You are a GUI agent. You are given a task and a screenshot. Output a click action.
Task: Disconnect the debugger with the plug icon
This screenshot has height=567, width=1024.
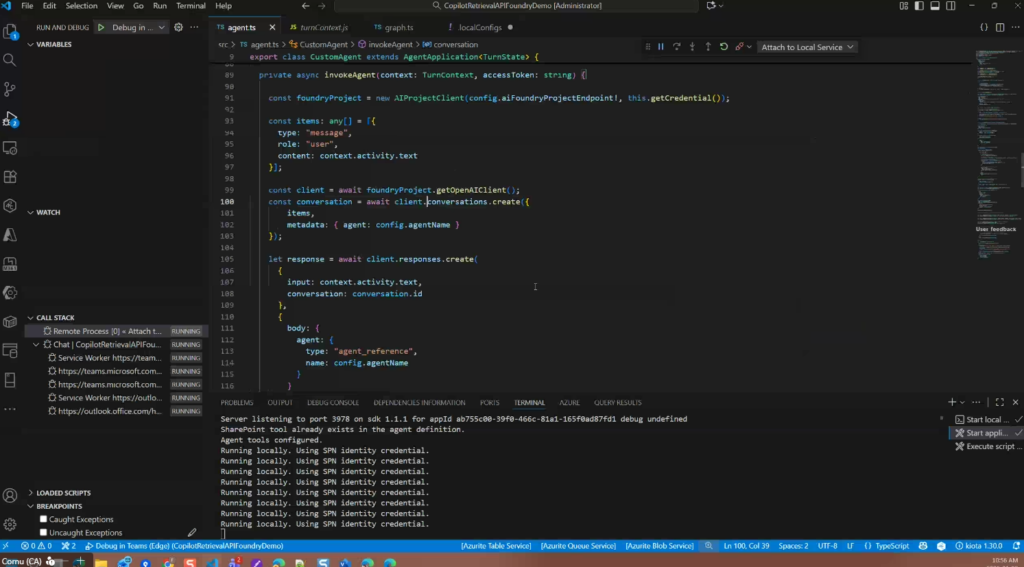[x=740, y=47]
